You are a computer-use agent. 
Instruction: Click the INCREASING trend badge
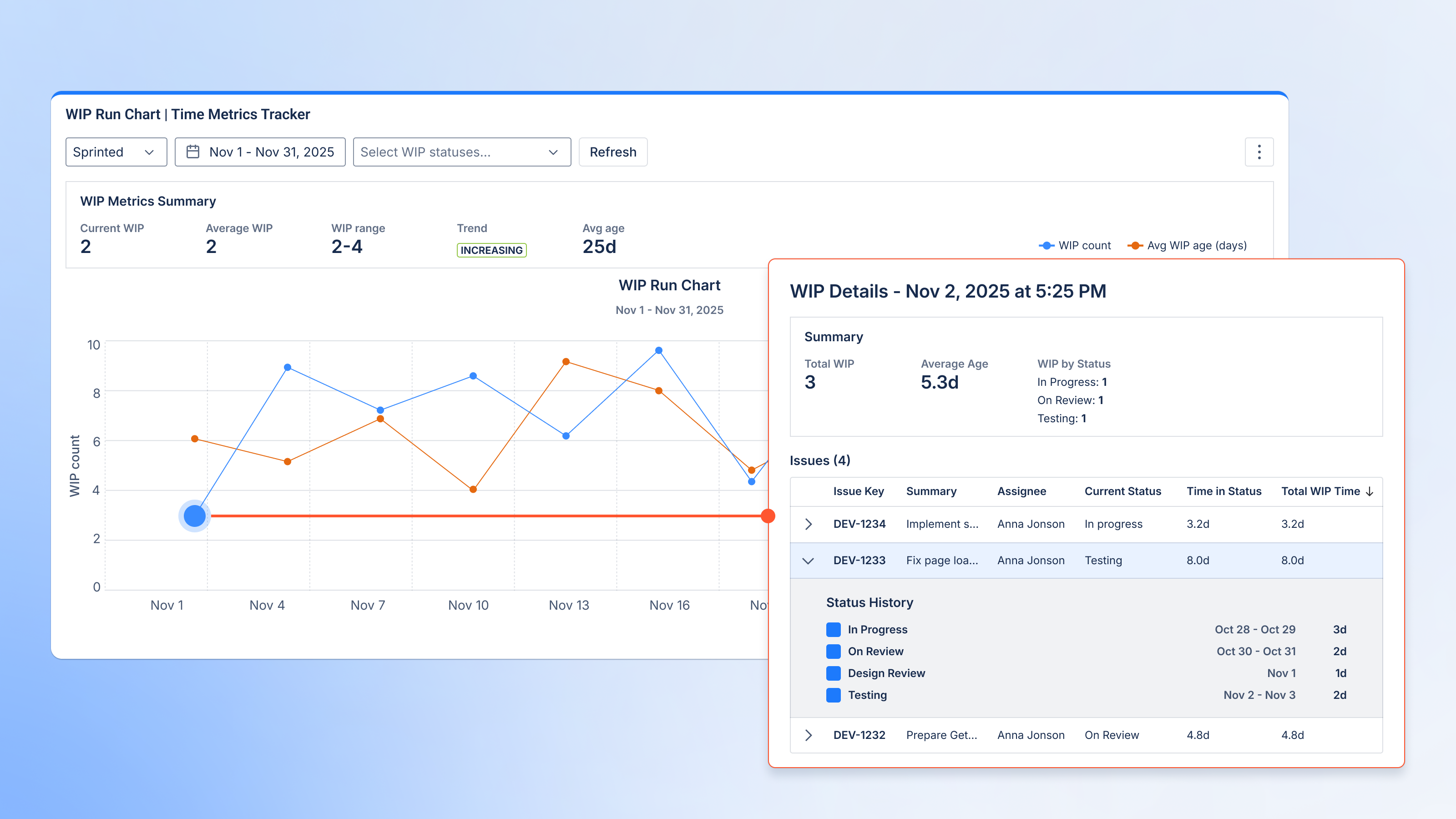click(491, 249)
